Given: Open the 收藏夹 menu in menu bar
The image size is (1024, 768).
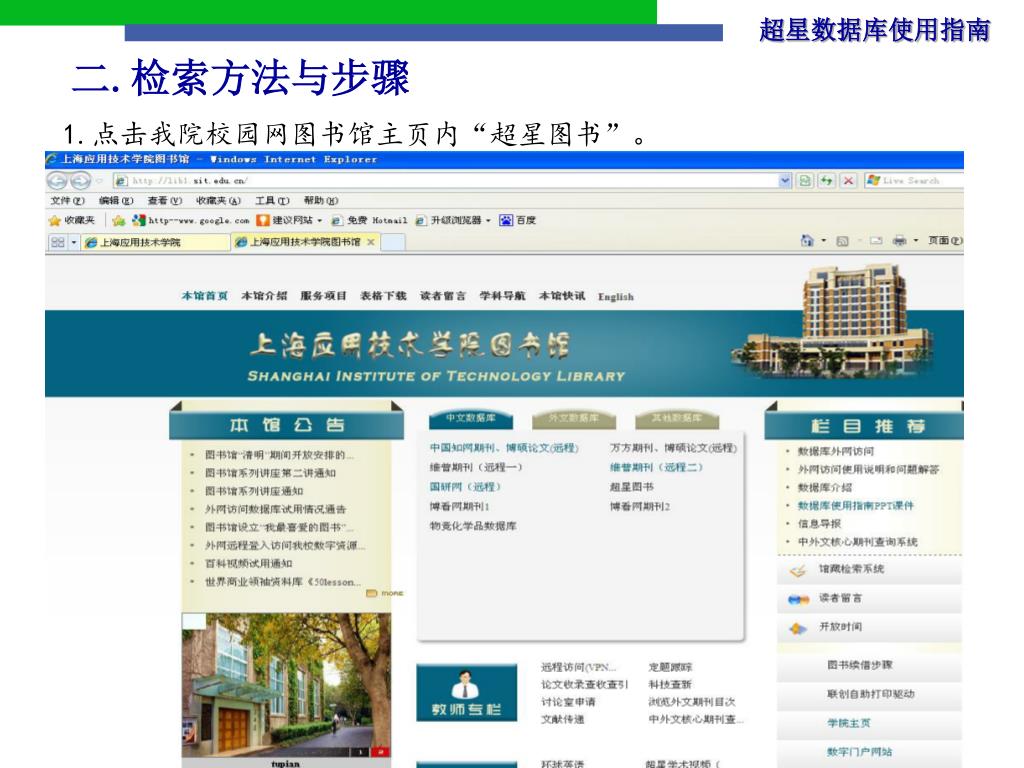Looking at the screenshot, I should click(218, 200).
